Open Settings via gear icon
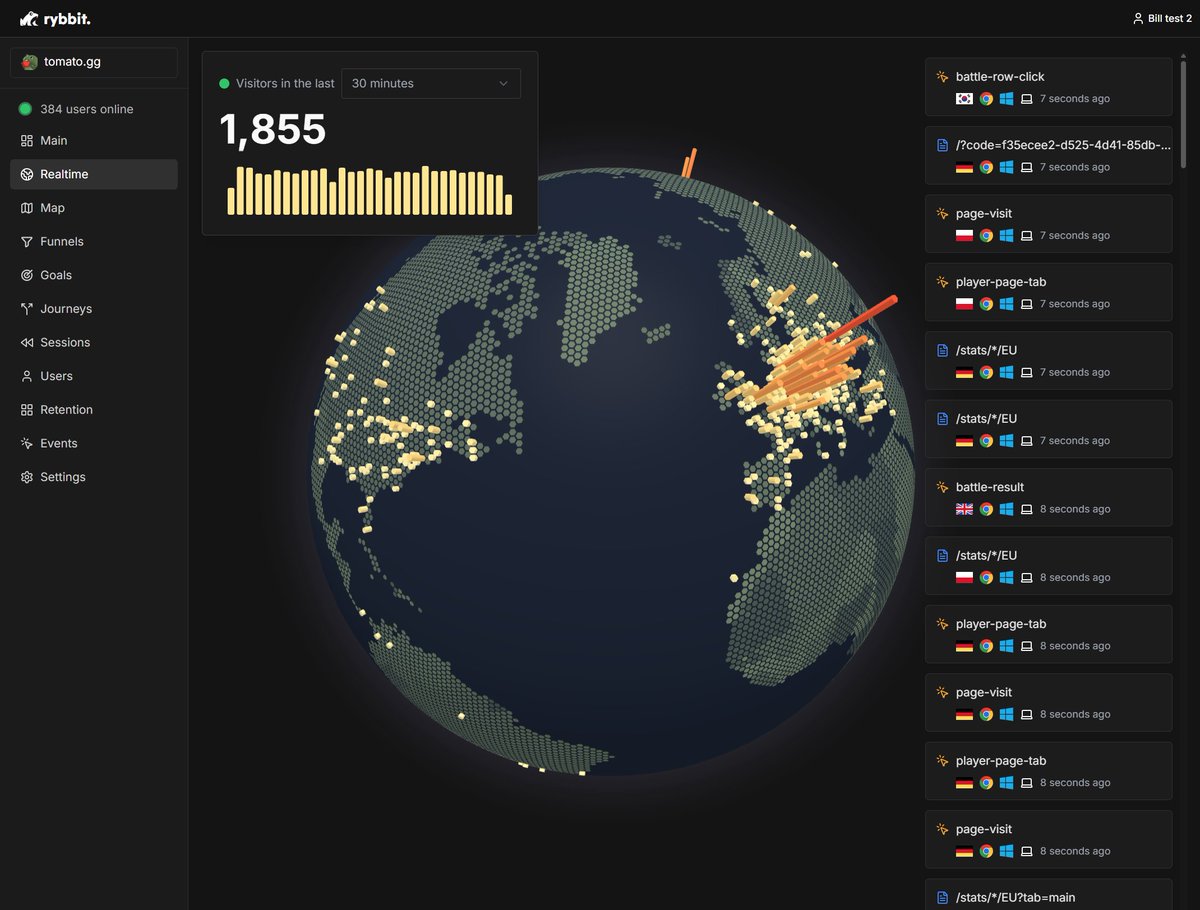 [27, 477]
